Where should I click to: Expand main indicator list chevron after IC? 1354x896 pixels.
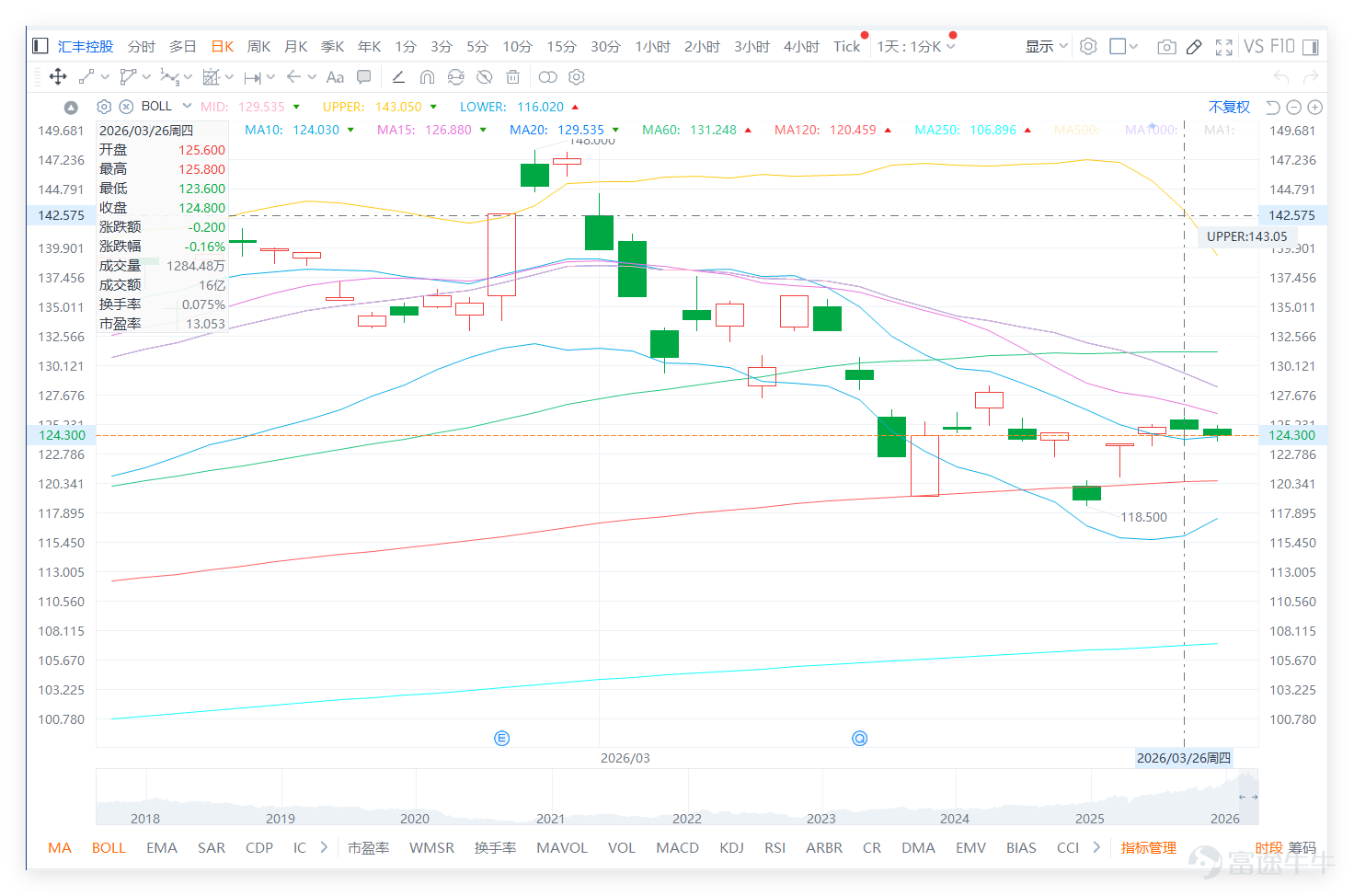click(324, 847)
